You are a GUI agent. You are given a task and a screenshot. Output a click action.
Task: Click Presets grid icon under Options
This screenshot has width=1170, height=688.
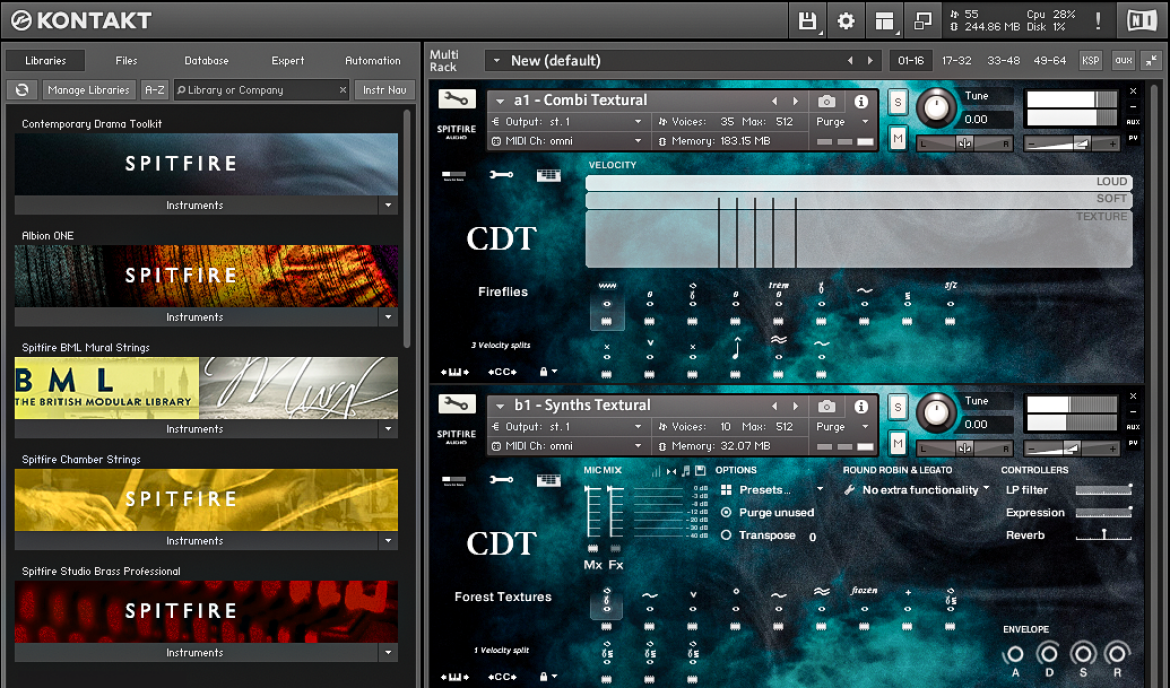(726, 490)
